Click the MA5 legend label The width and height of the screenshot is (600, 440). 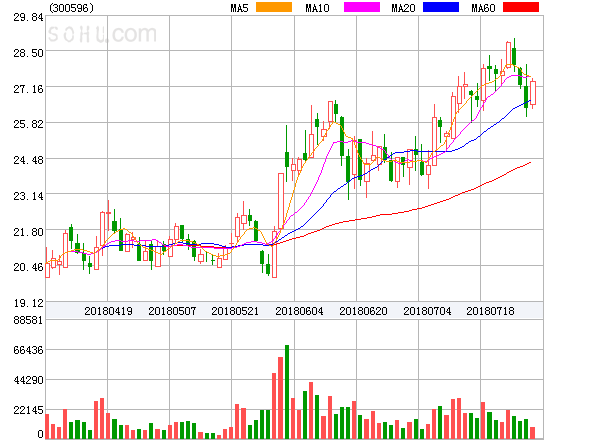(240, 8)
